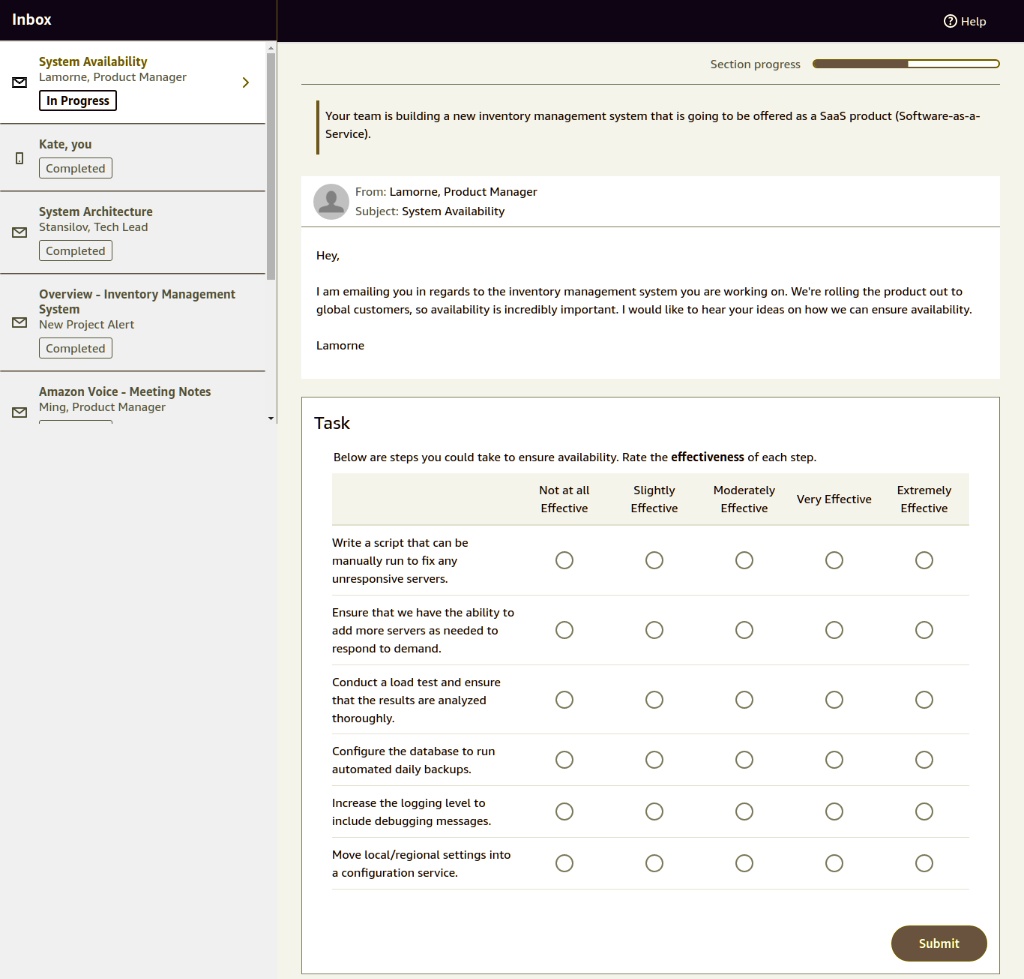Rate adding more servers as Extremely Effective
The image size is (1024, 979).
923,630
